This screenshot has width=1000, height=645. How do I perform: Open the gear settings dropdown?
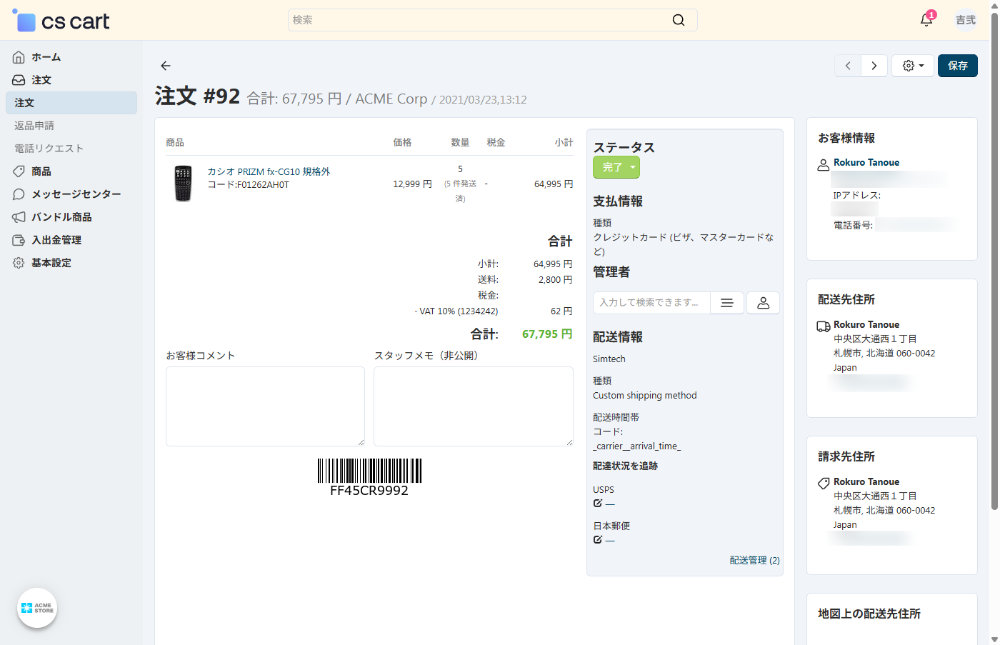pos(912,65)
